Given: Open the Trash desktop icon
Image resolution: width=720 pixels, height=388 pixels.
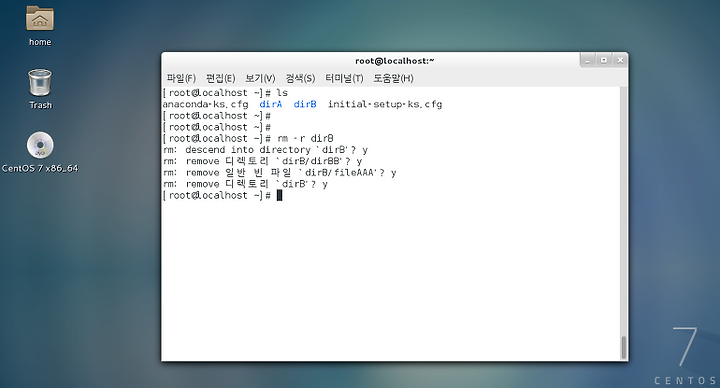Looking at the screenshot, I should pyautogui.click(x=40, y=83).
